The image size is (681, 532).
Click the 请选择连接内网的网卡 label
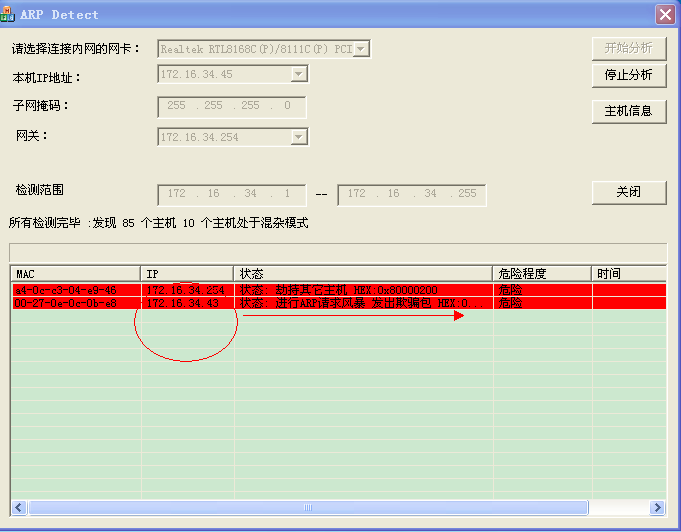(76, 49)
